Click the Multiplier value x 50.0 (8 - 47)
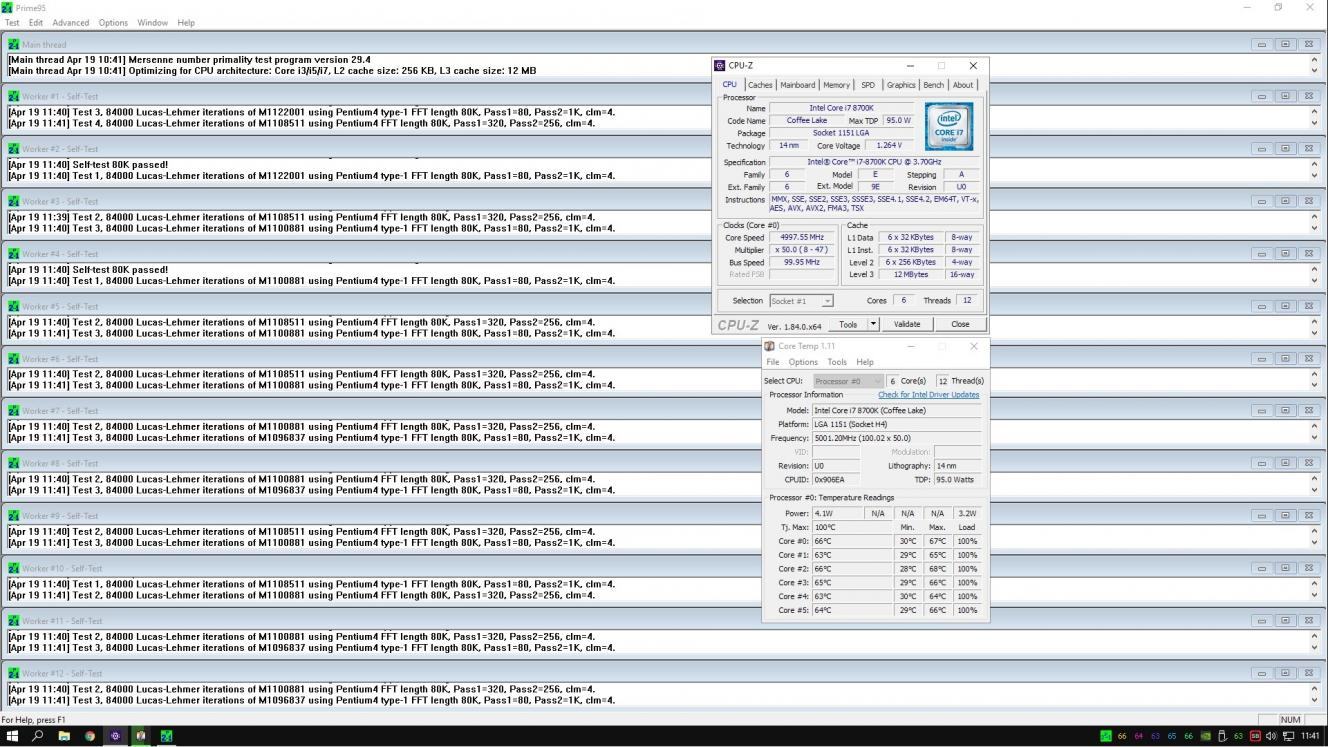1328x747 pixels. [802, 250]
